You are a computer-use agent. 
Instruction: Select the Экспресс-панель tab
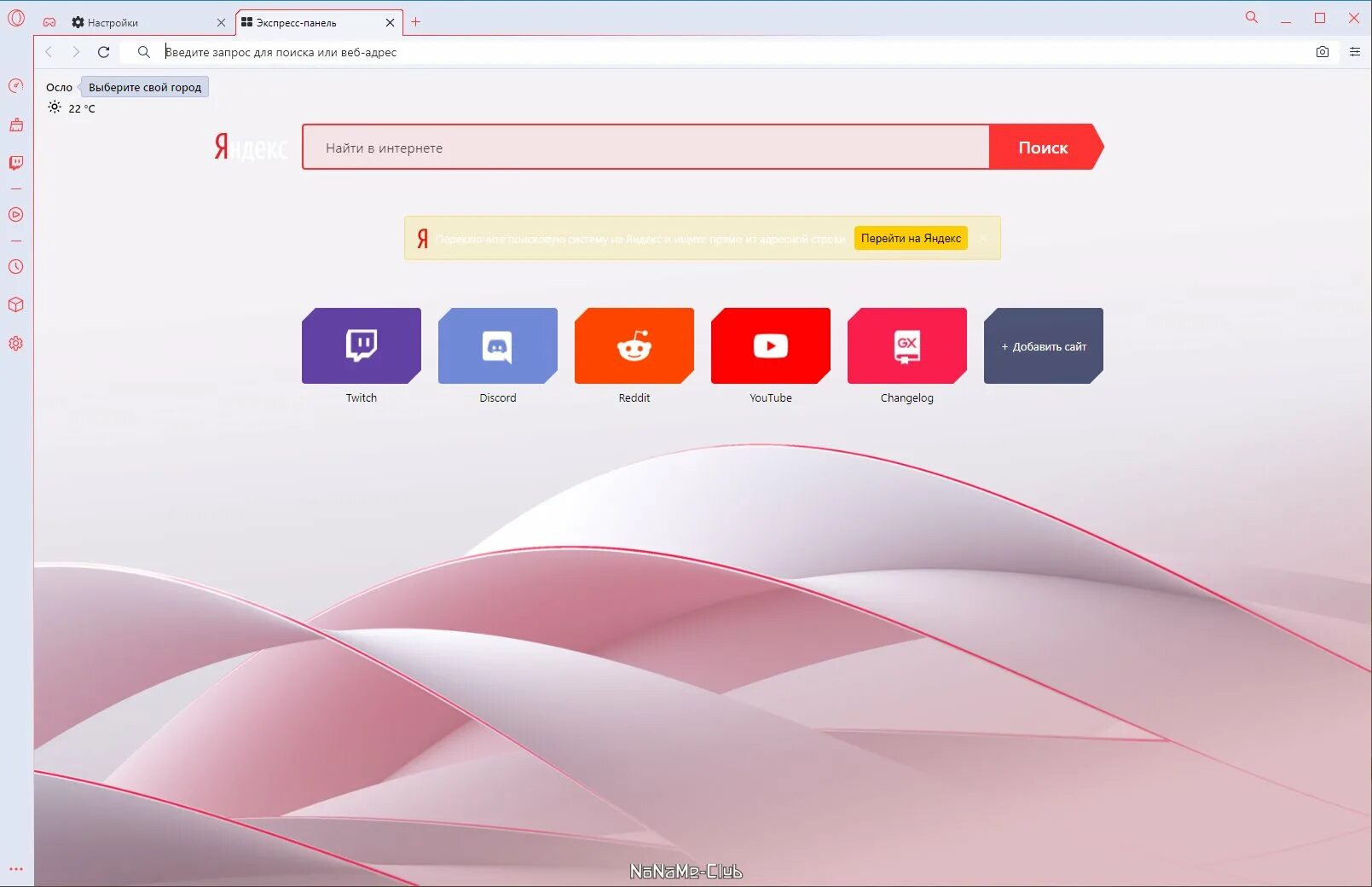[x=319, y=23]
